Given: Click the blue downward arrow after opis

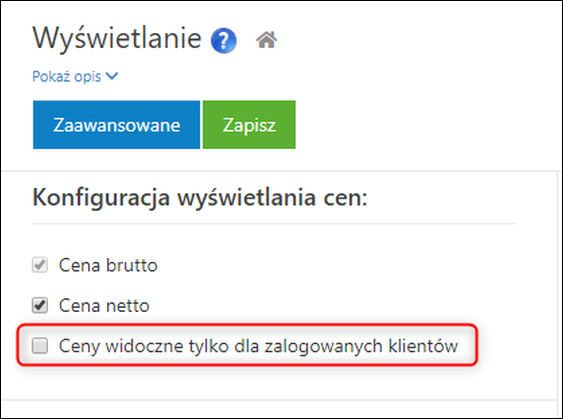Looking at the screenshot, I should [x=112, y=76].
